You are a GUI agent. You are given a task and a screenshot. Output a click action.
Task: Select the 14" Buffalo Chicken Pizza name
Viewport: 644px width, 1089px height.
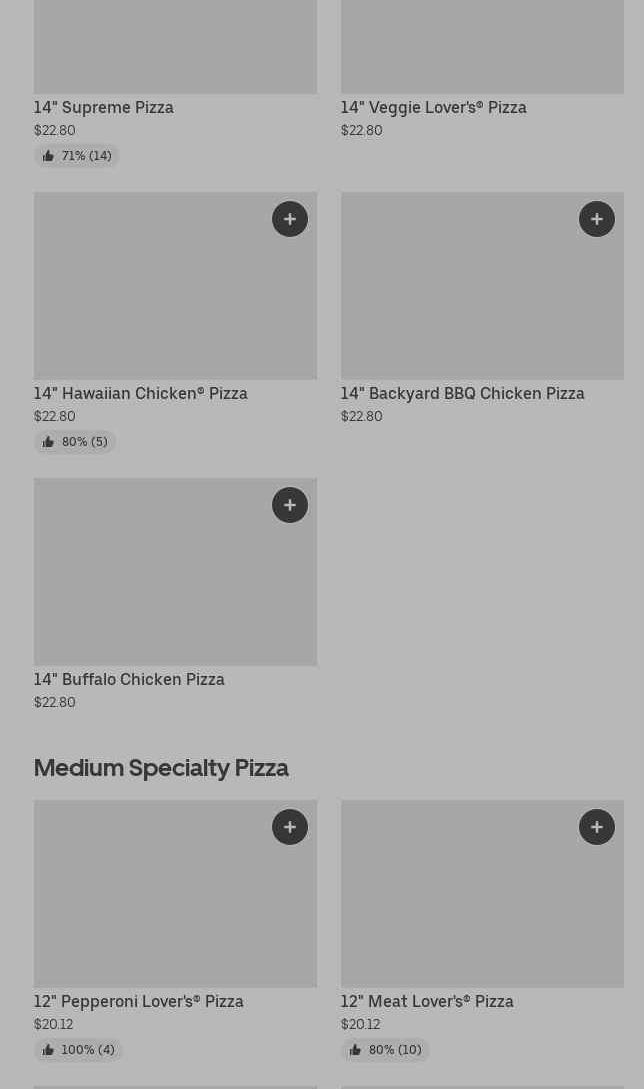point(129,679)
